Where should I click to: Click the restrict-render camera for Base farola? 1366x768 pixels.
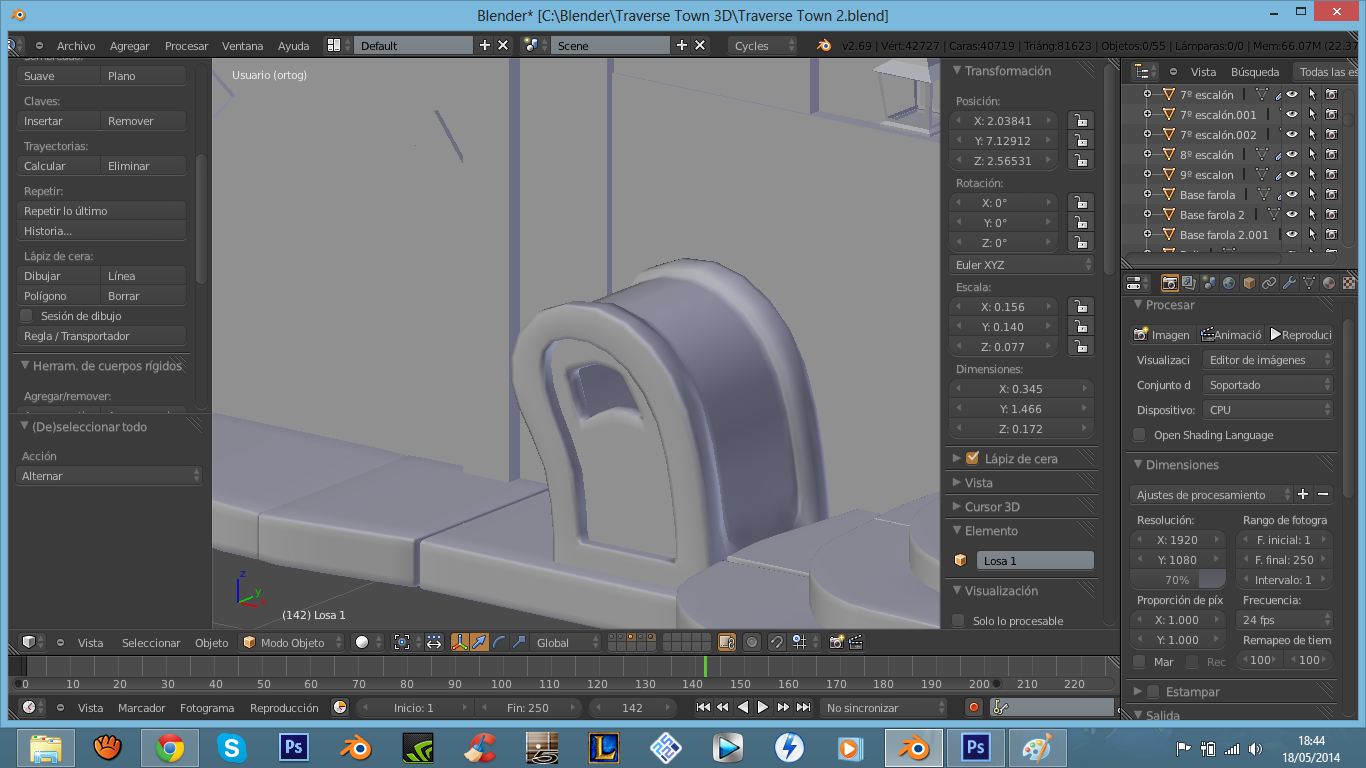[1331, 194]
